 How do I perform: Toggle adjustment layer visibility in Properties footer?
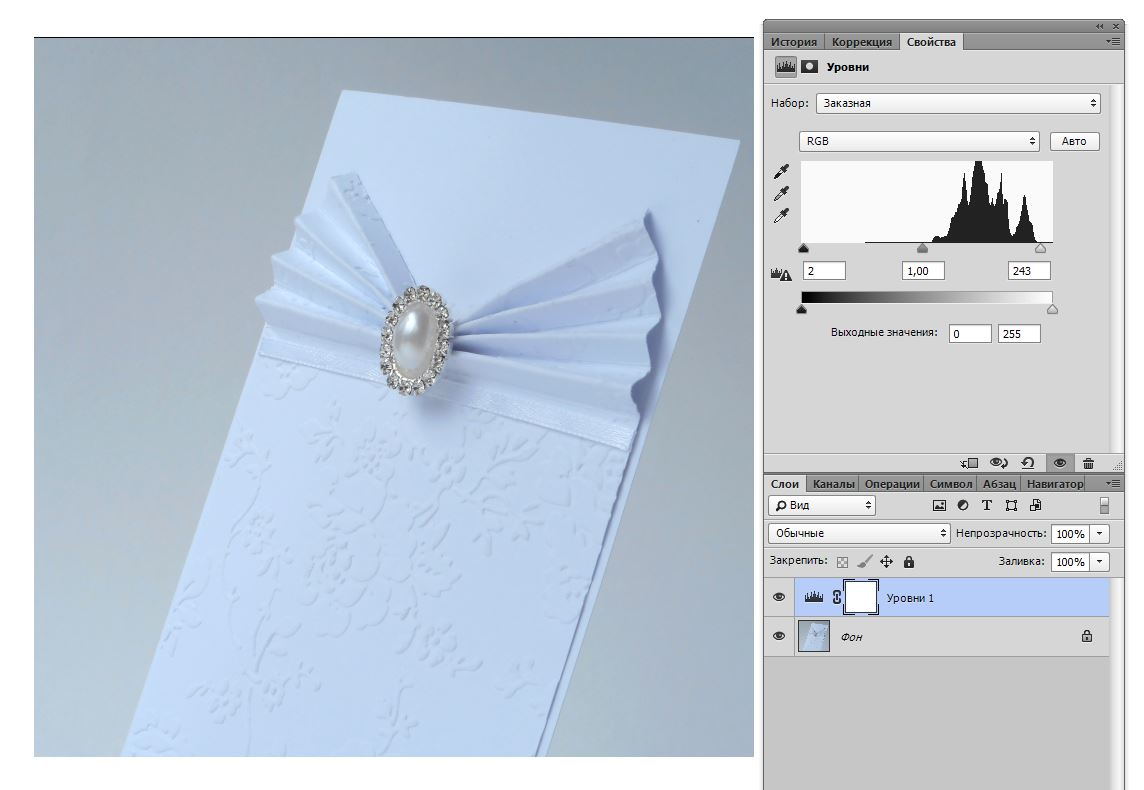[1060, 463]
